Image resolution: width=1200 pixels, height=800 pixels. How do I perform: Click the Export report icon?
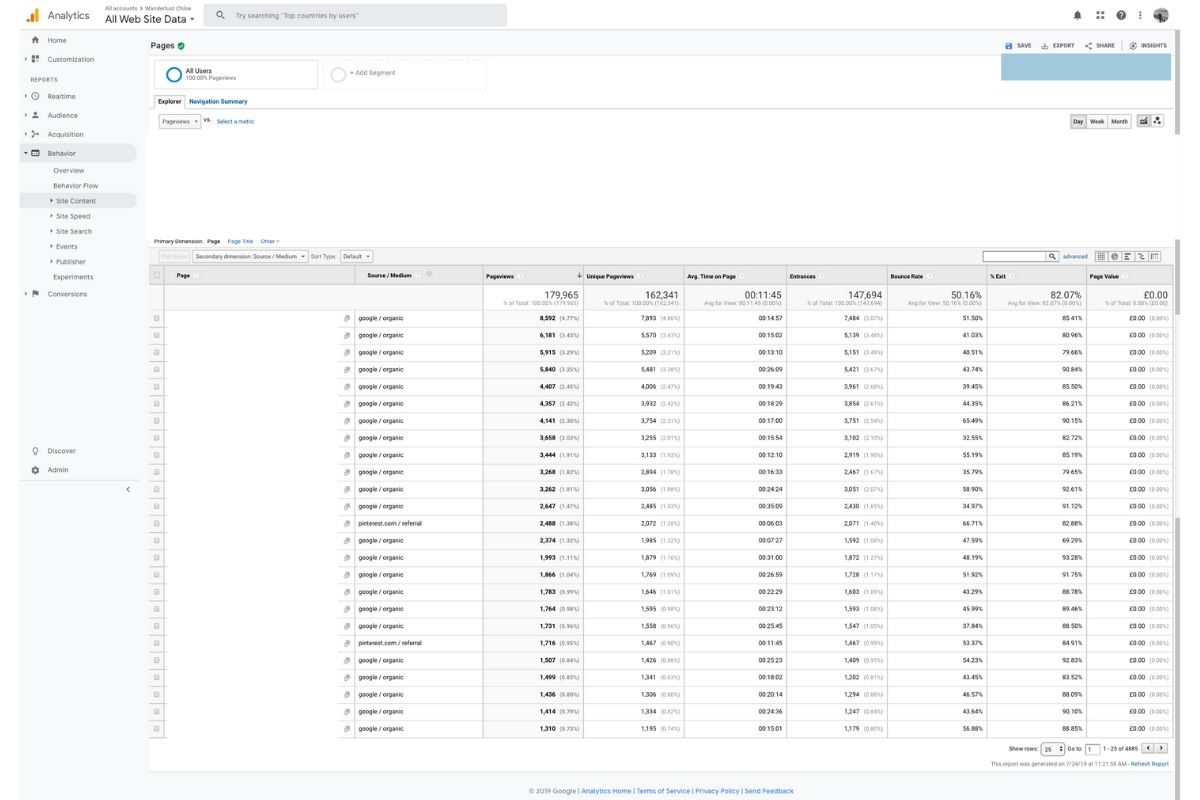(x=1058, y=46)
